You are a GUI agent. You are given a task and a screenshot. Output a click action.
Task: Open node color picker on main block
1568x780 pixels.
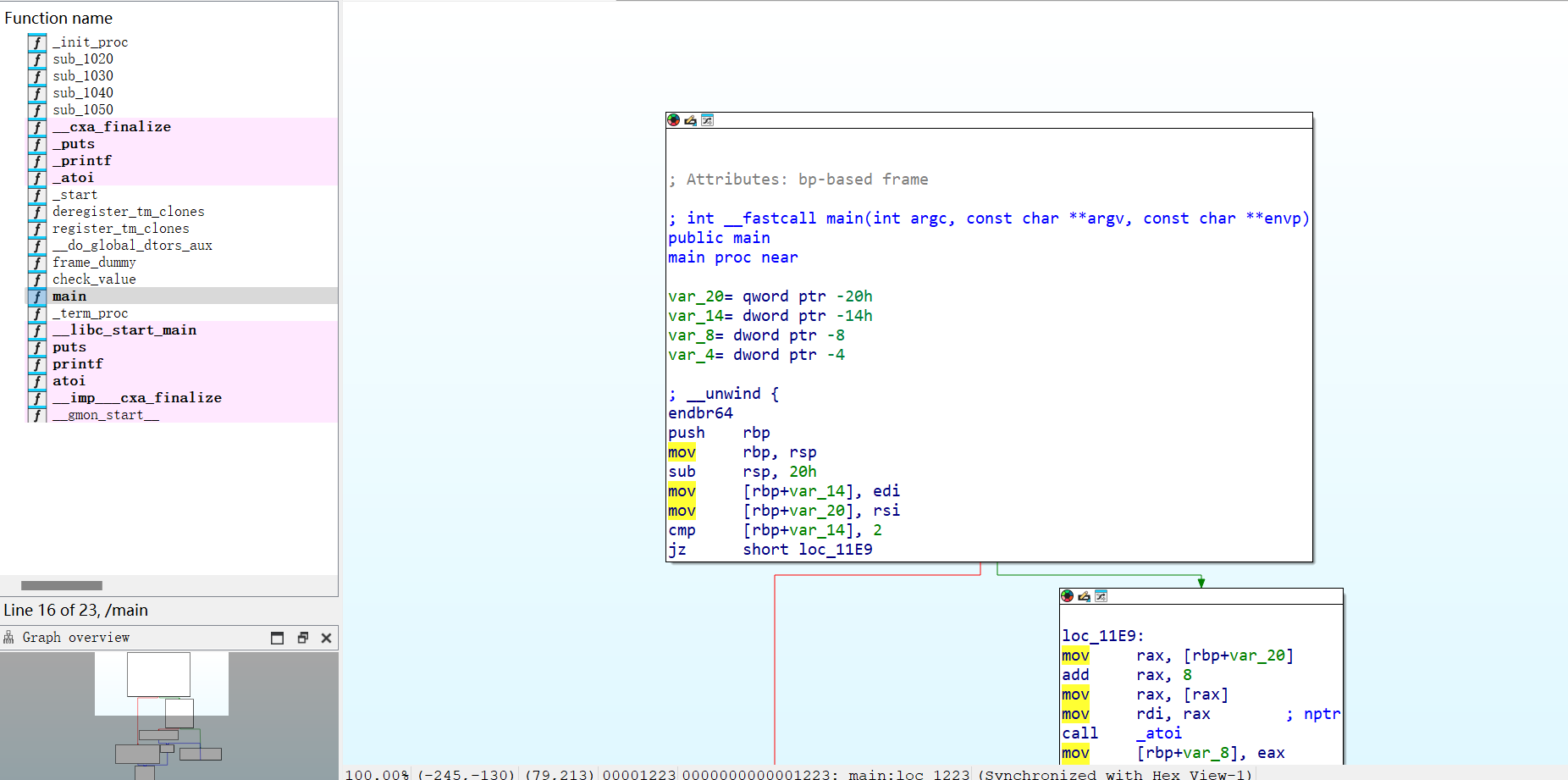coord(674,120)
